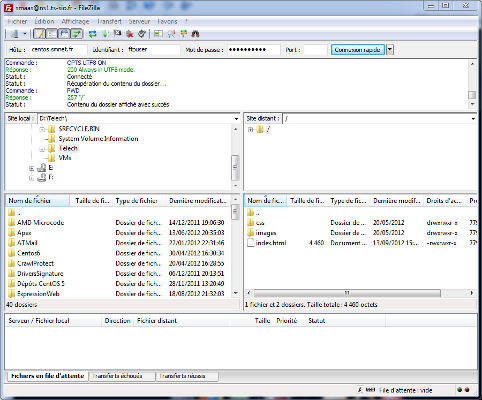The height and width of the screenshot is (400, 482).
Task: Toggle the message log display
Action: coord(40,34)
